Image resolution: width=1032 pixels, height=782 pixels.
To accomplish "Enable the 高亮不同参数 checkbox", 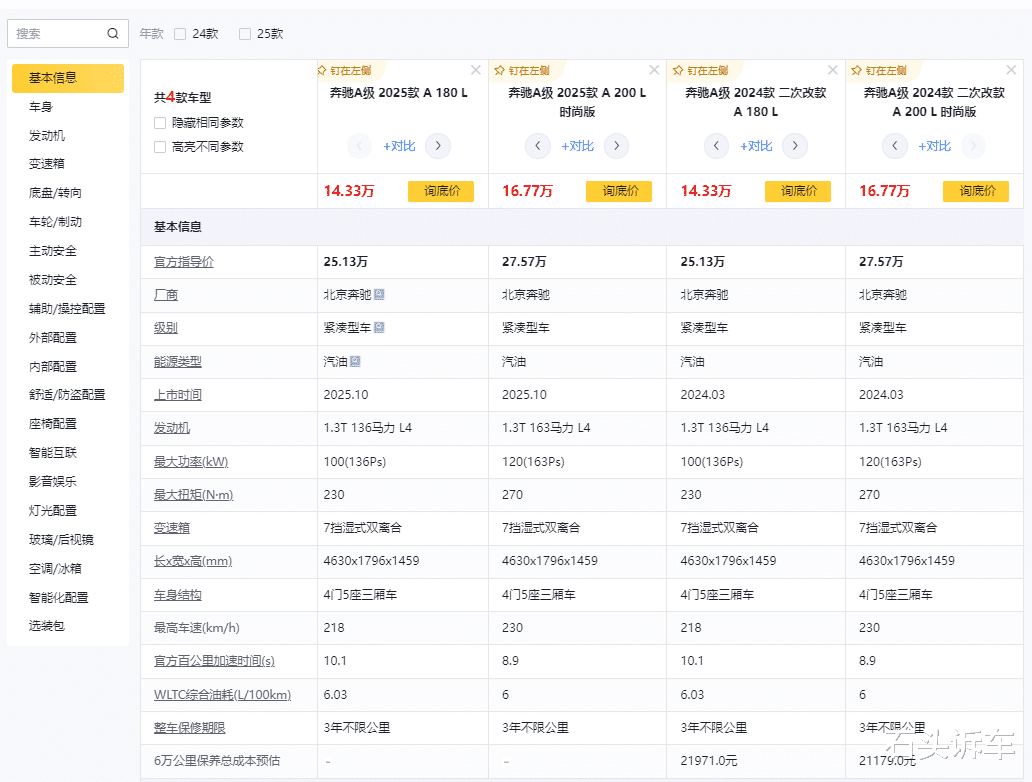I will [x=160, y=147].
